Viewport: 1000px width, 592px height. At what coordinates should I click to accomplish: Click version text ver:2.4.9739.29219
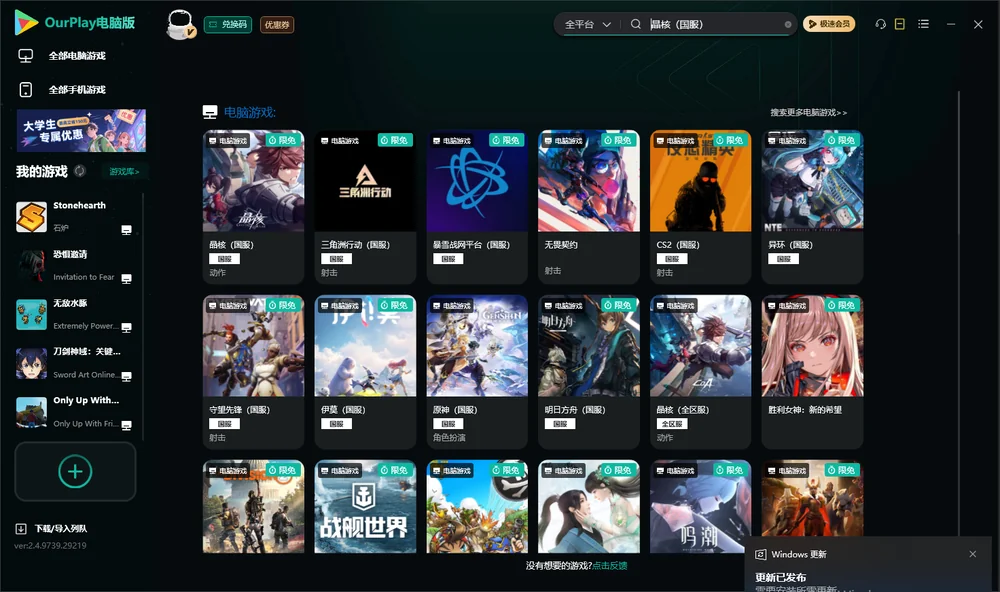(50, 545)
